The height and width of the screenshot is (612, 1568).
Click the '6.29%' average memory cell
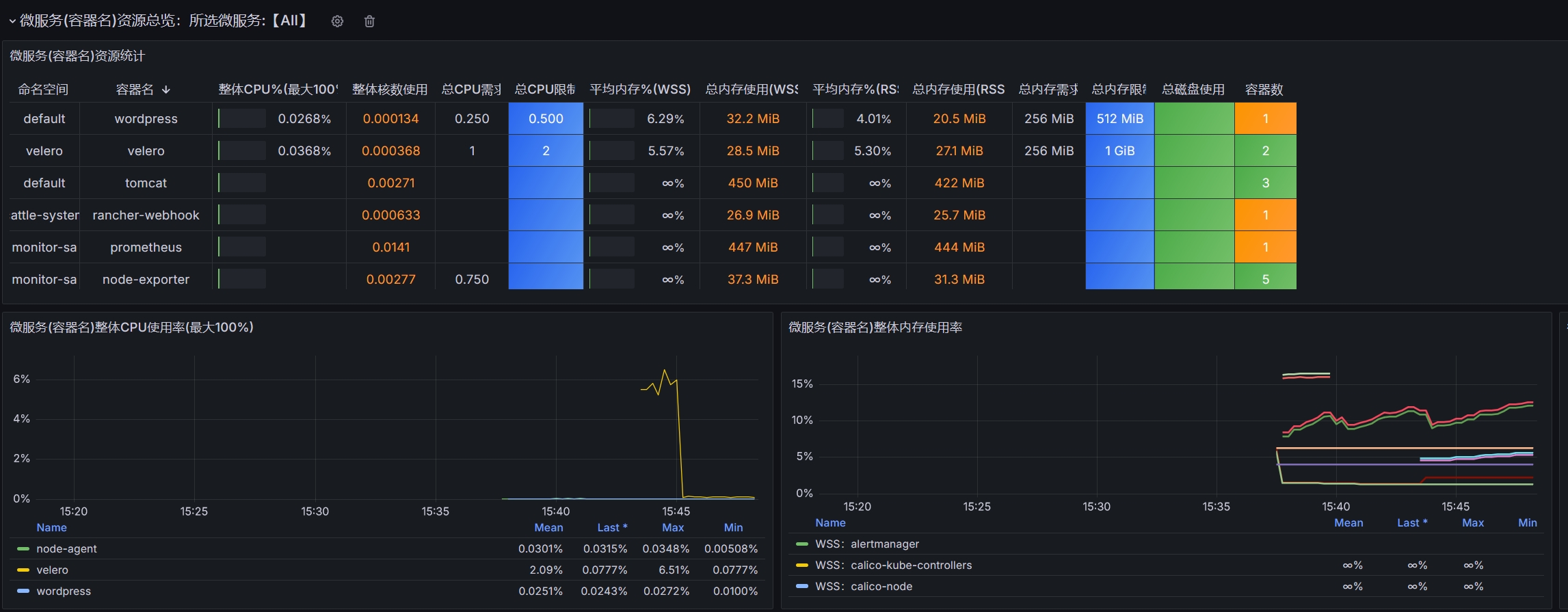665,118
